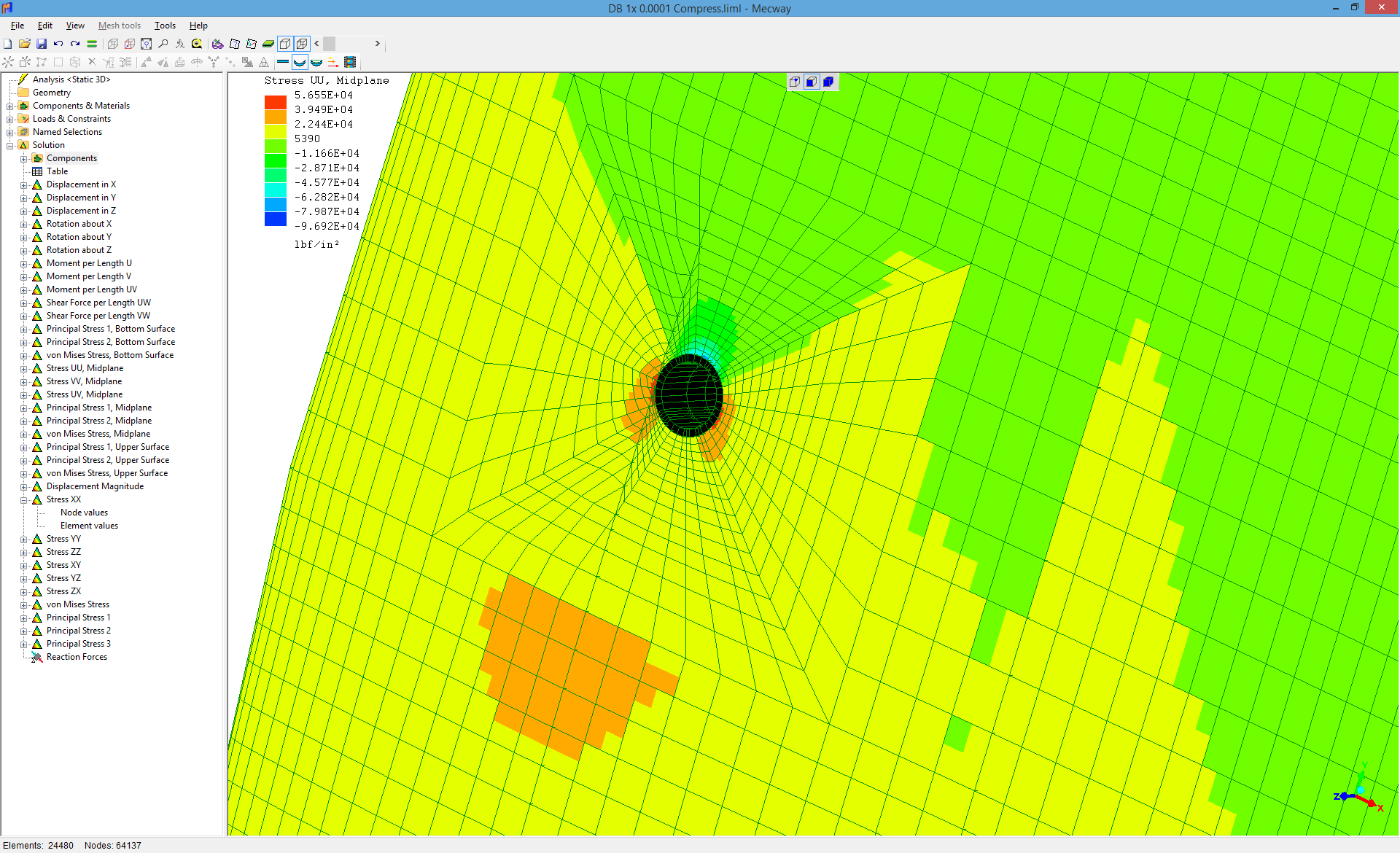This screenshot has width=1400, height=853.
Task: Choose the select-nodes cube button
Action: (x=795, y=82)
